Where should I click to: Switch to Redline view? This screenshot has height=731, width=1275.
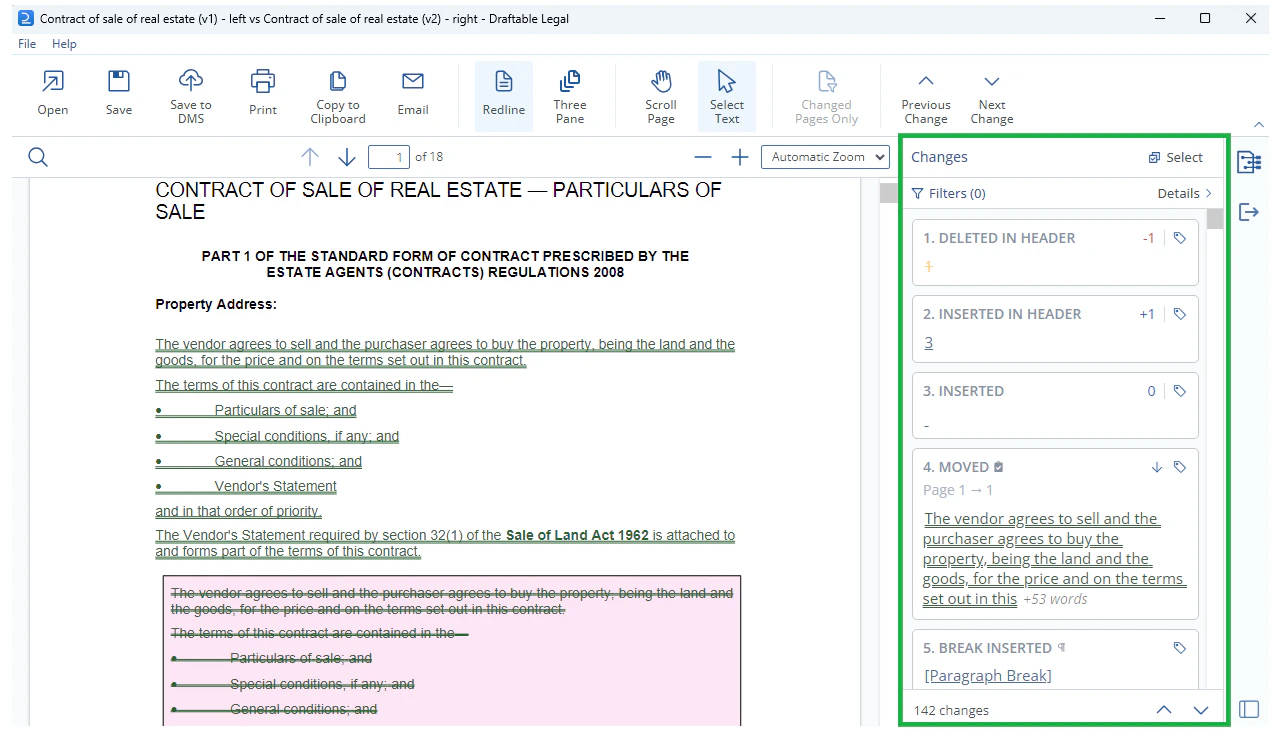[504, 96]
